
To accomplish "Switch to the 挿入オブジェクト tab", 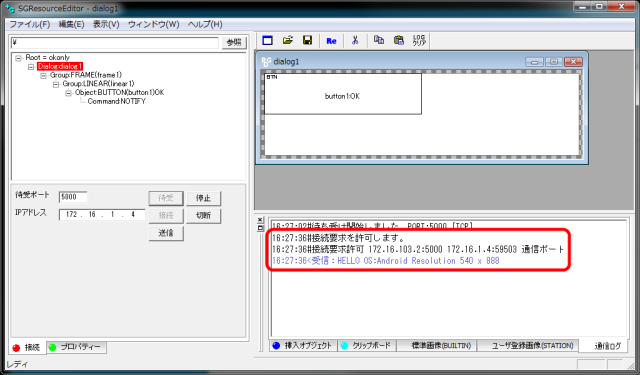I will pos(303,346).
